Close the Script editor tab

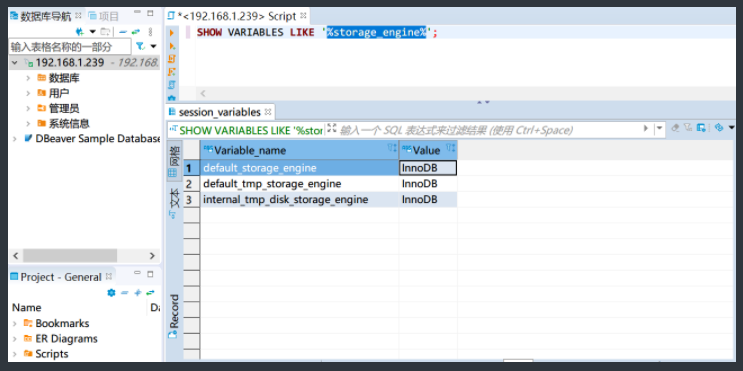coord(303,16)
